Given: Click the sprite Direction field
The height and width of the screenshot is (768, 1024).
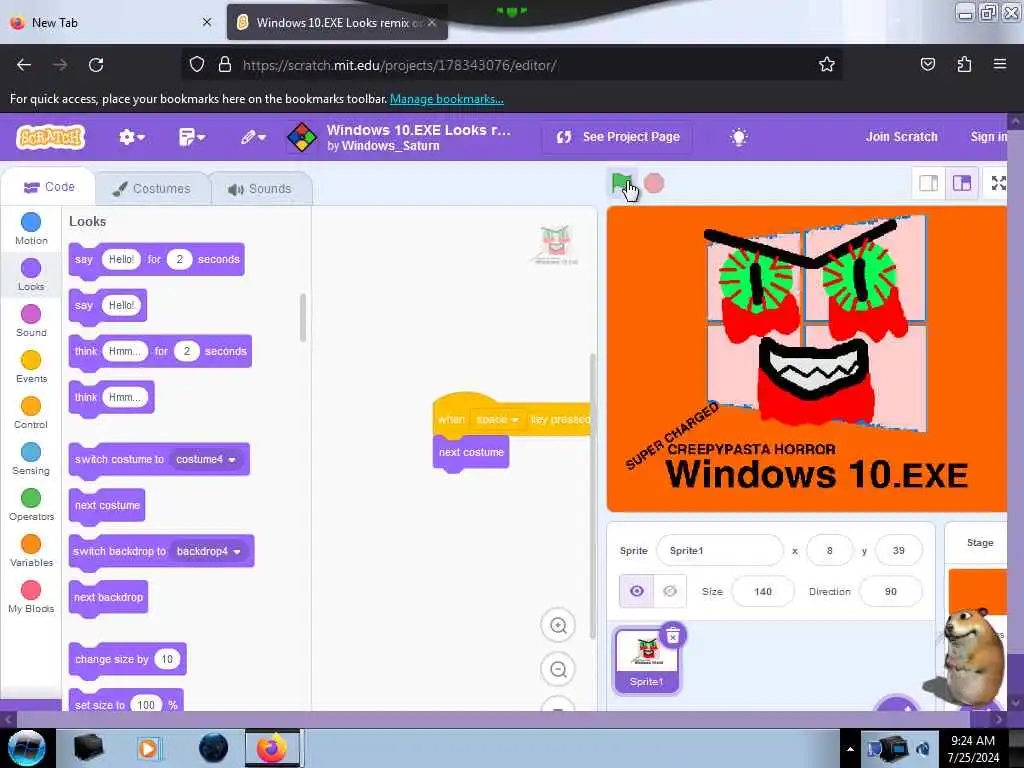Looking at the screenshot, I should tap(891, 592).
